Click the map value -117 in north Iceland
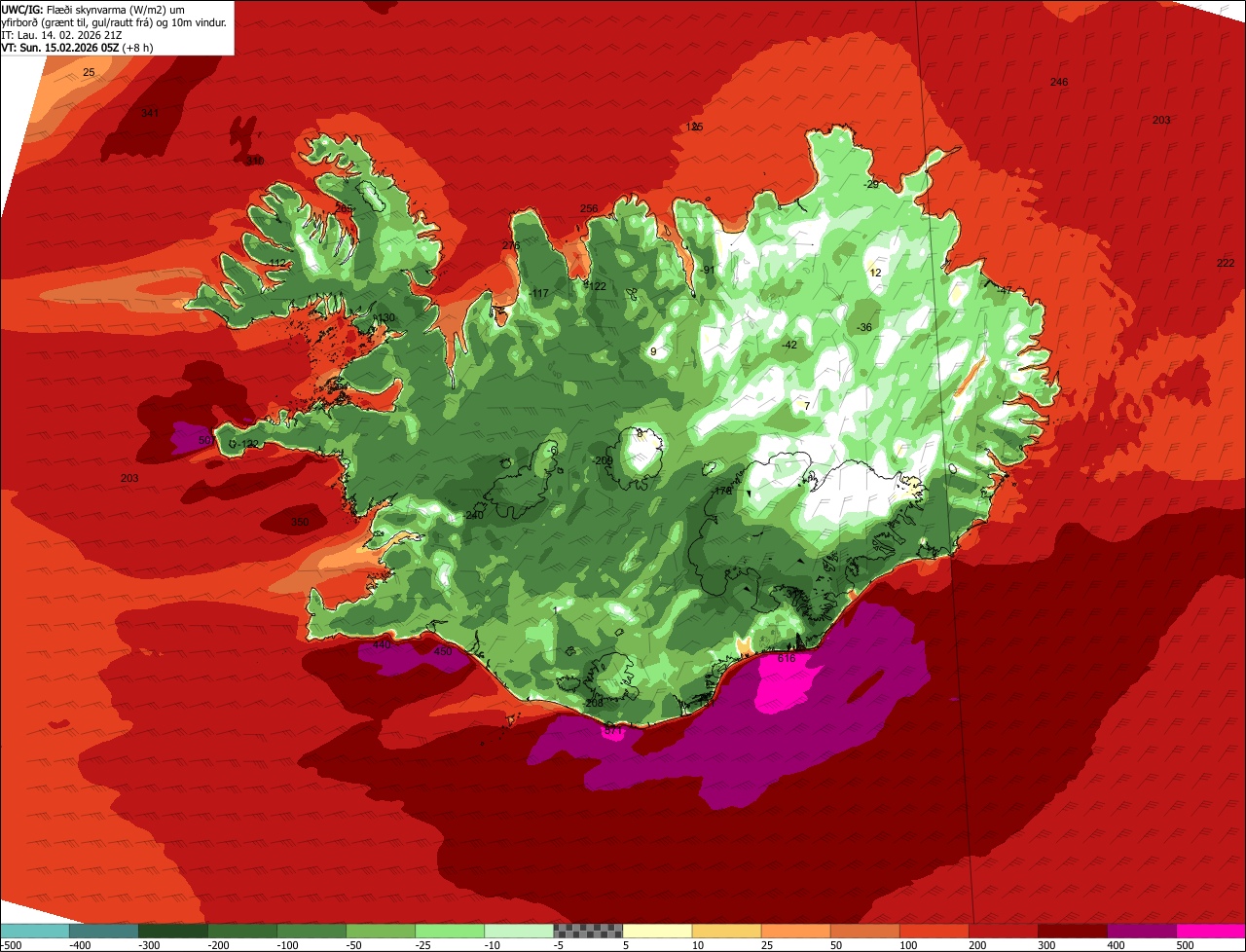Viewport: 1246px width, 952px height. pyautogui.click(x=538, y=294)
